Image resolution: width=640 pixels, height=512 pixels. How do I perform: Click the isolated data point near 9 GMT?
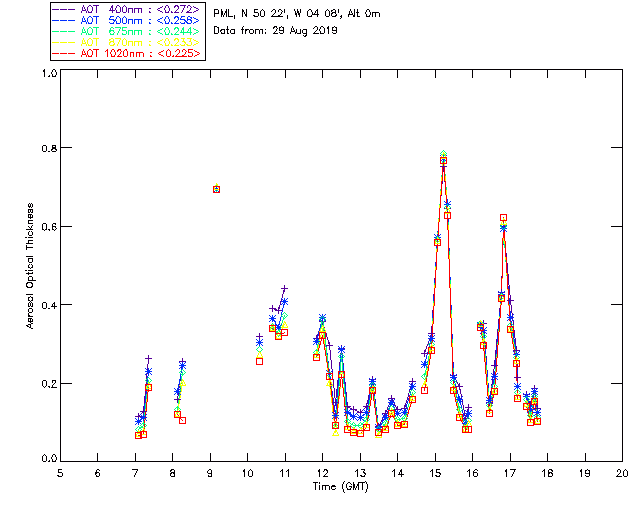[x=216, y=189]
